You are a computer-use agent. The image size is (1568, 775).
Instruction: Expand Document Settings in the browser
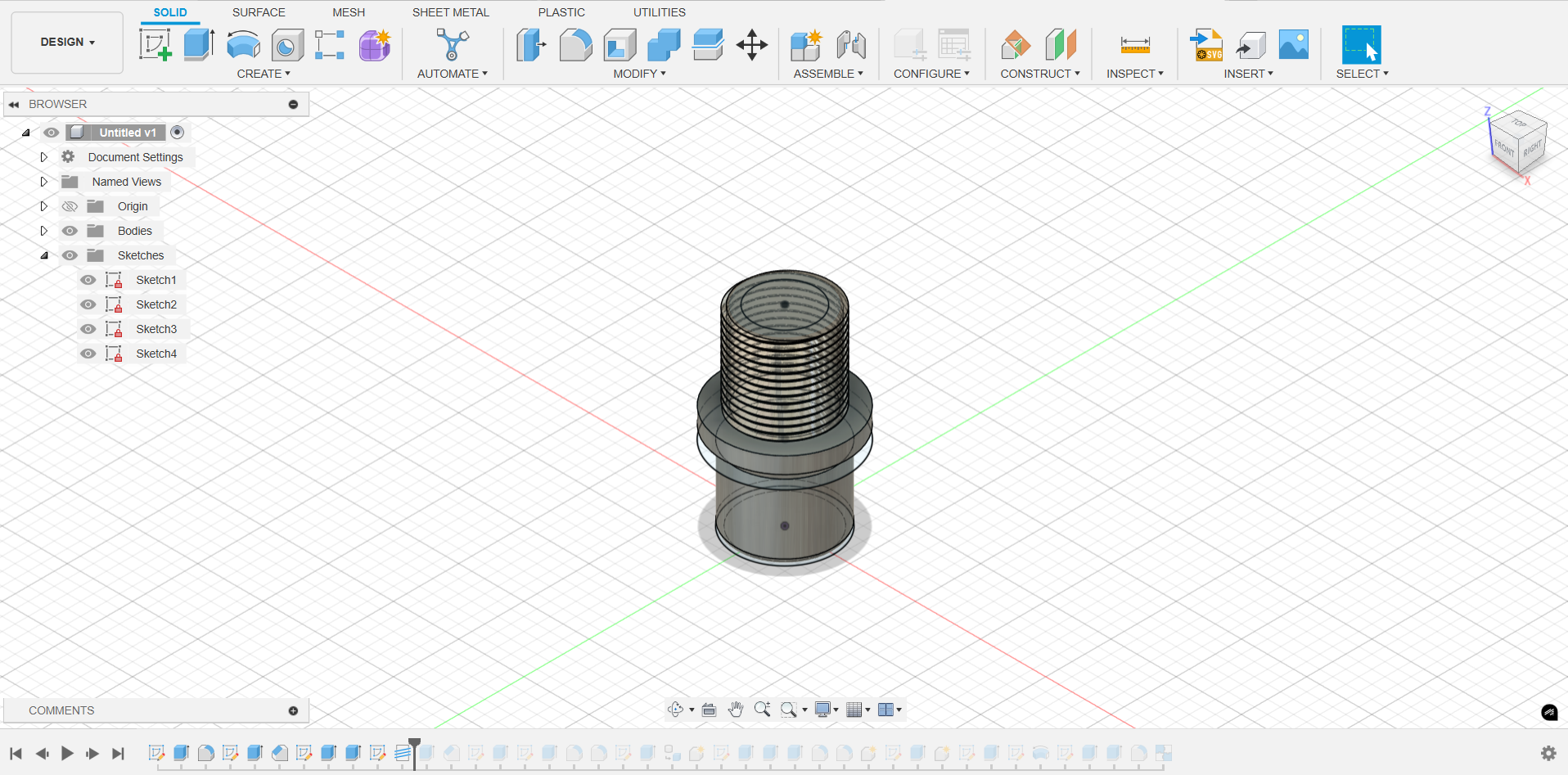44,157
